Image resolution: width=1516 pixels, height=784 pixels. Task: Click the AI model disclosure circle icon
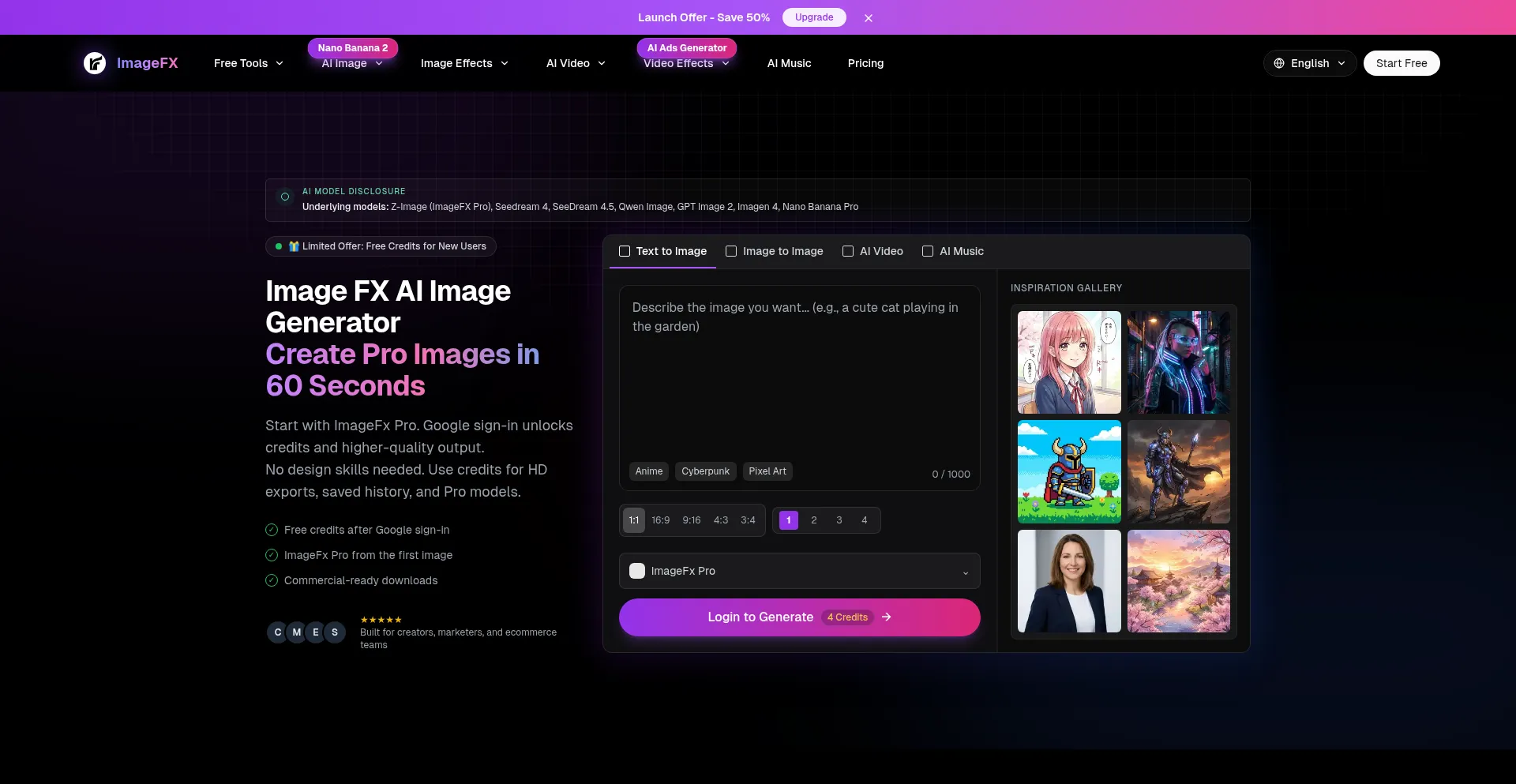pos(285,197)
